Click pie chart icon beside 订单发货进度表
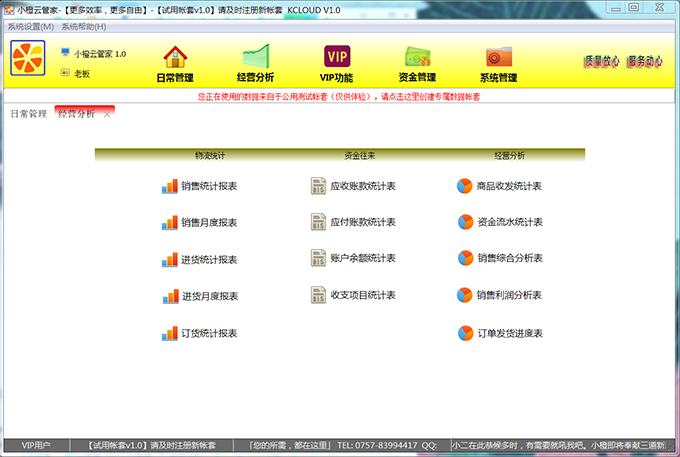680x457 pixels. [465, 333]
